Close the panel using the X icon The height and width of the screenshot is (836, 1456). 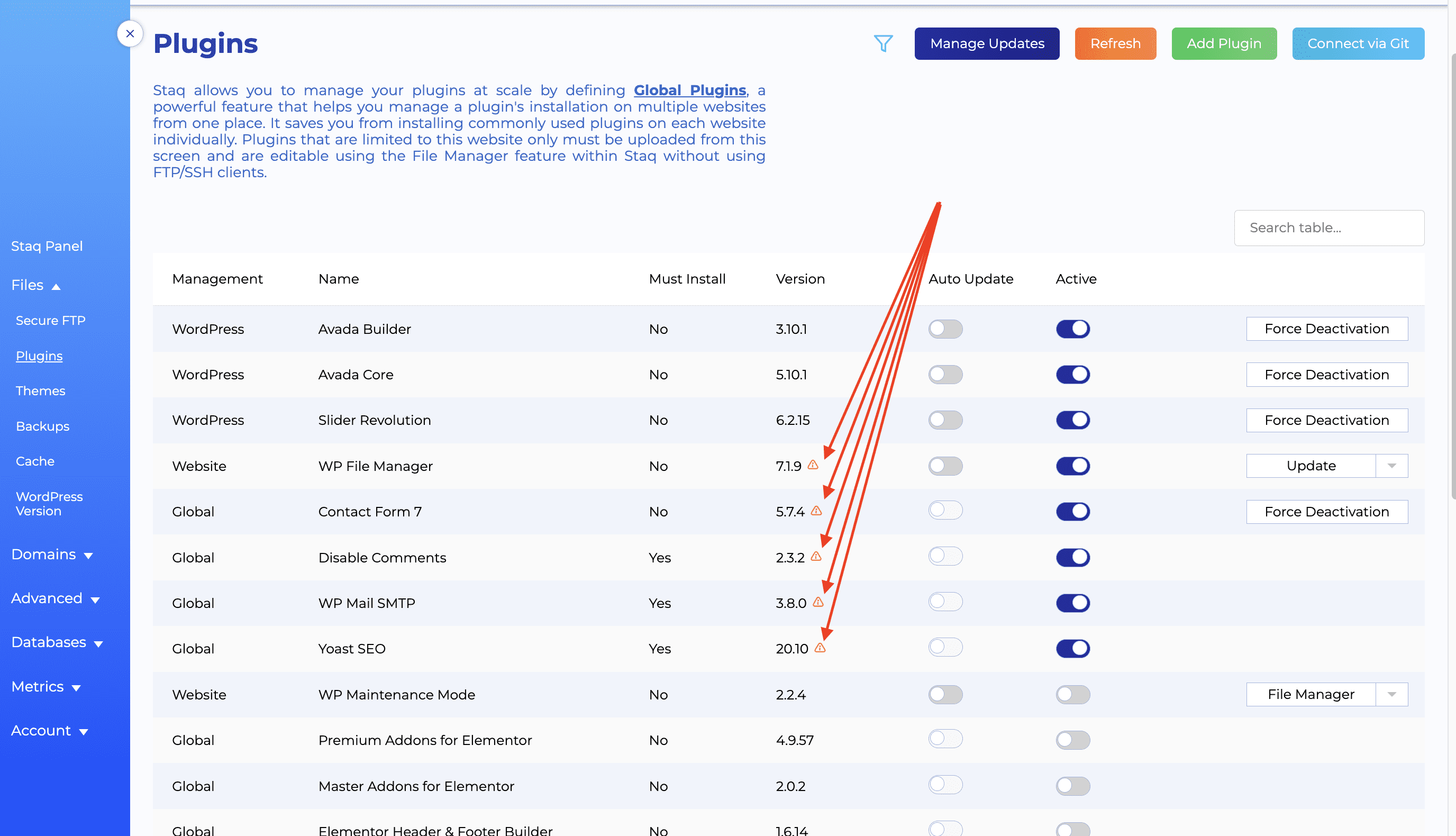(130, 33)
